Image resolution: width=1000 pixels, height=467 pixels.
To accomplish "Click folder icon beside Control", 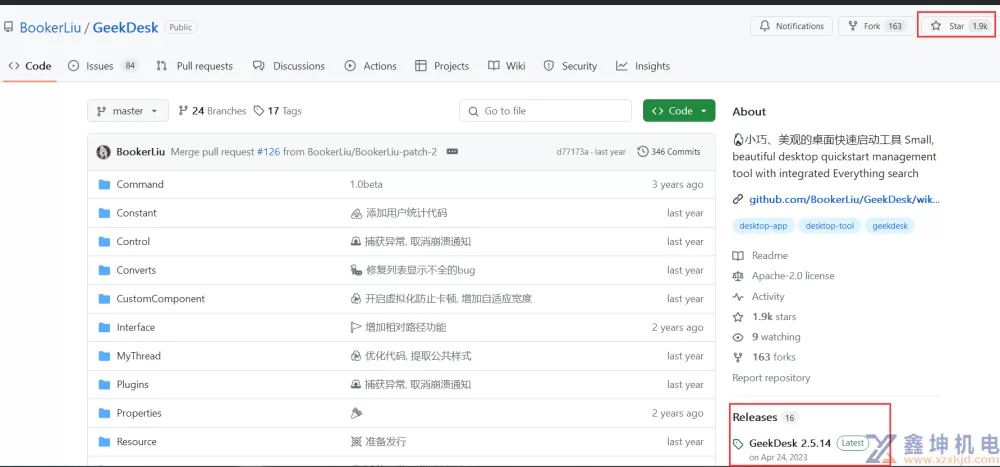I will [105, 242].
